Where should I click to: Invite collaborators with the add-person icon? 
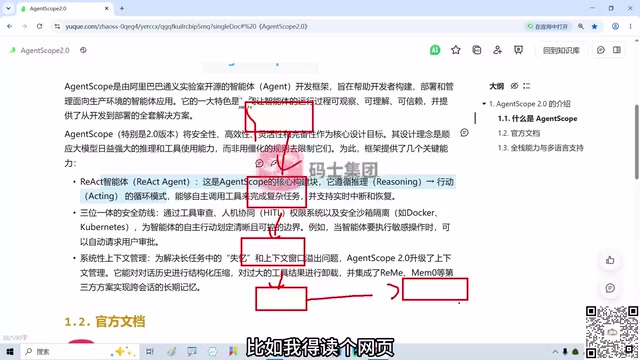[498, 50]
